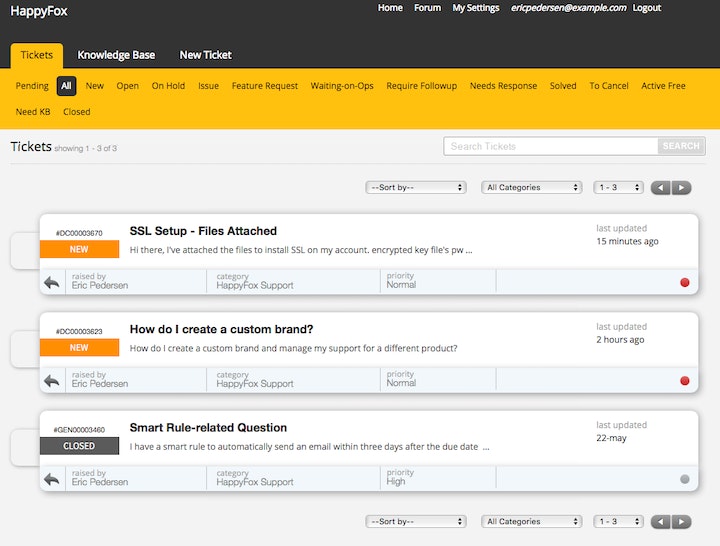Click reply arrow on Smart Rule ticket
Screen dimensions: 720x546
coord(52,479)
